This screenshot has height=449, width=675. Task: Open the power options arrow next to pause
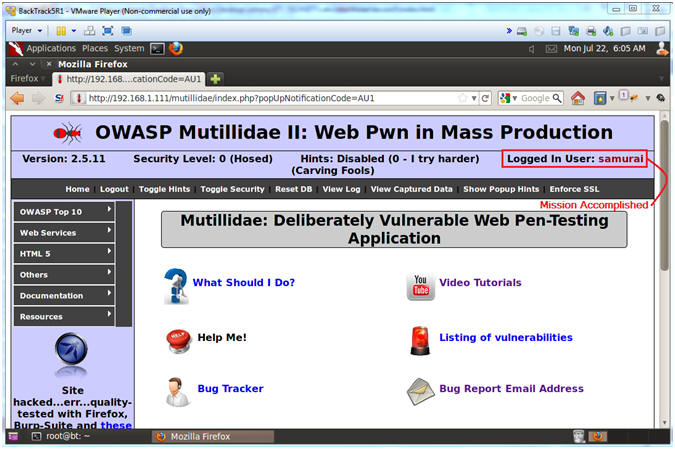pos(74,31)
